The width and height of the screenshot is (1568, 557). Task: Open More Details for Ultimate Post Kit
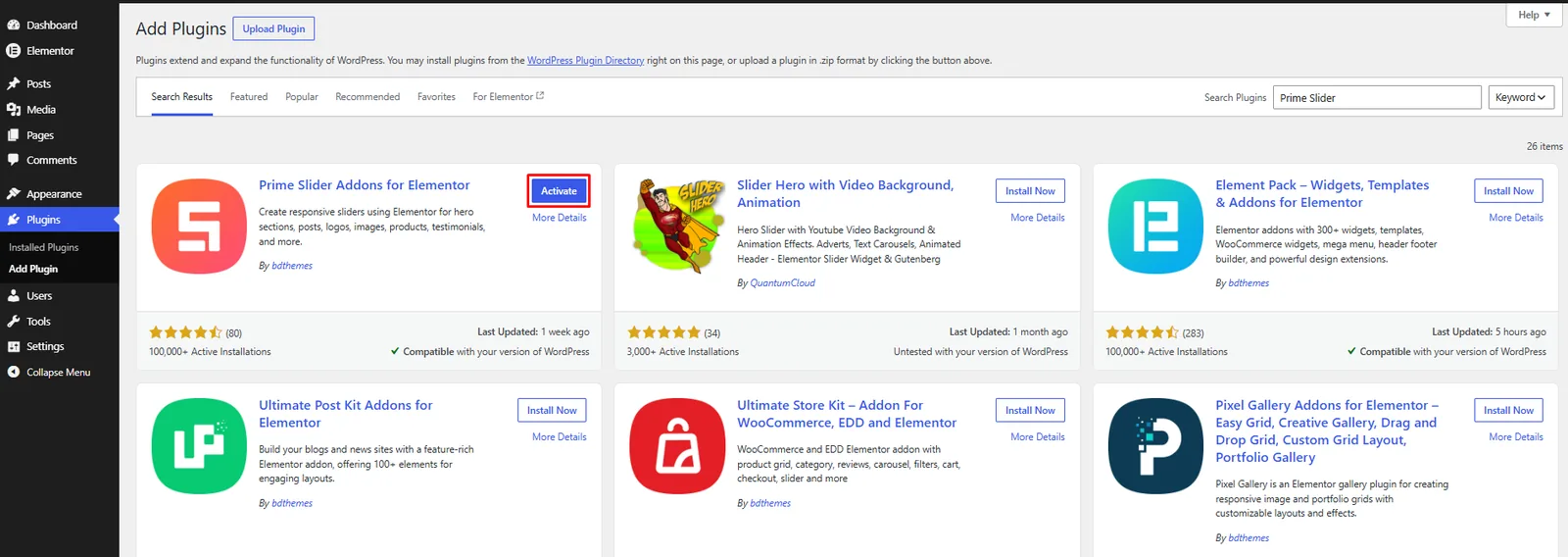coord(560,437)
